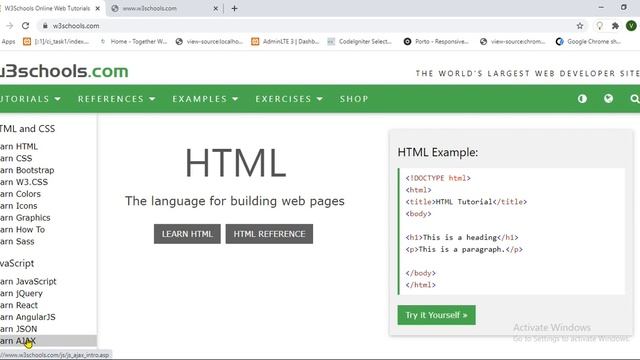This screenshot has height=360, width=640.
Task: Open the view-source:localho... bookmark
Action: coord(209,42)
